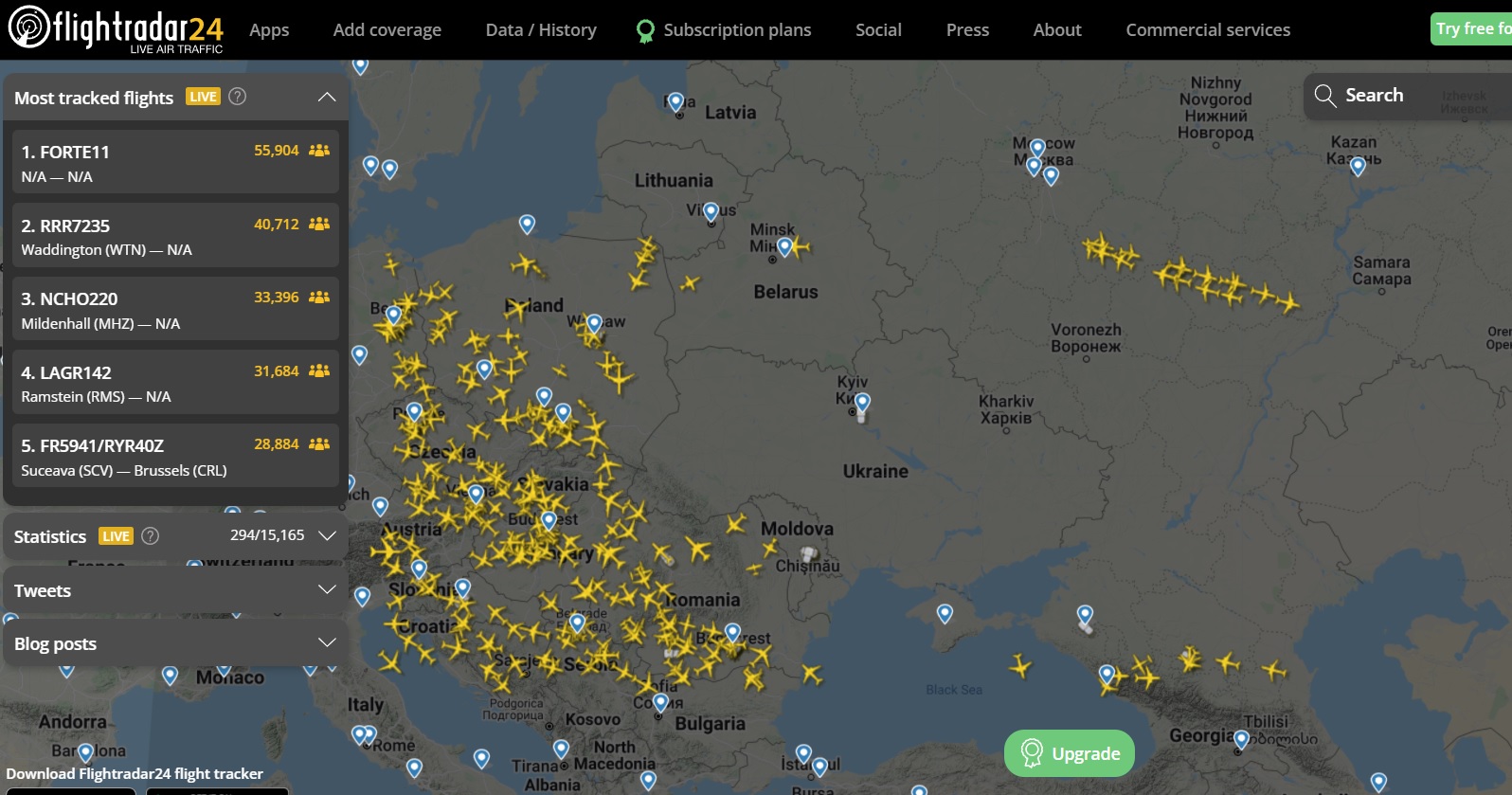Viewport: 1512px width, 795px height.
Task: Click airport pin in Latvia
Action: pos(675,101)
